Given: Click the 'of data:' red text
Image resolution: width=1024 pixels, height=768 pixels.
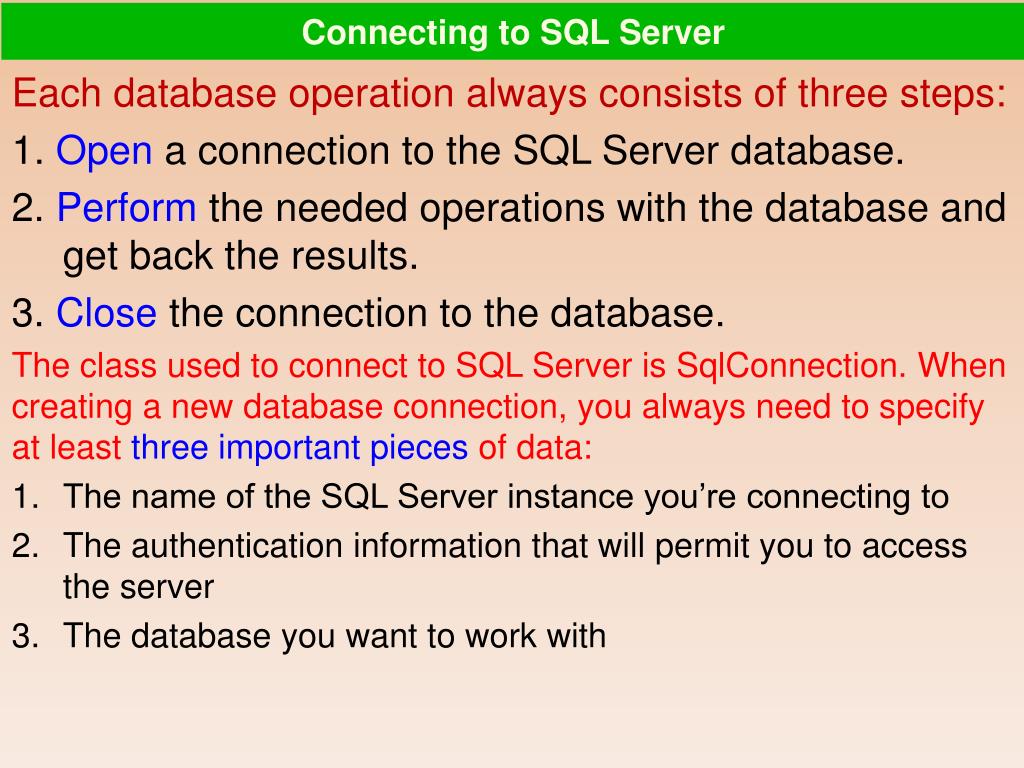Looking at the screenshot, I should pyautogui.click(x=535, y=448).
